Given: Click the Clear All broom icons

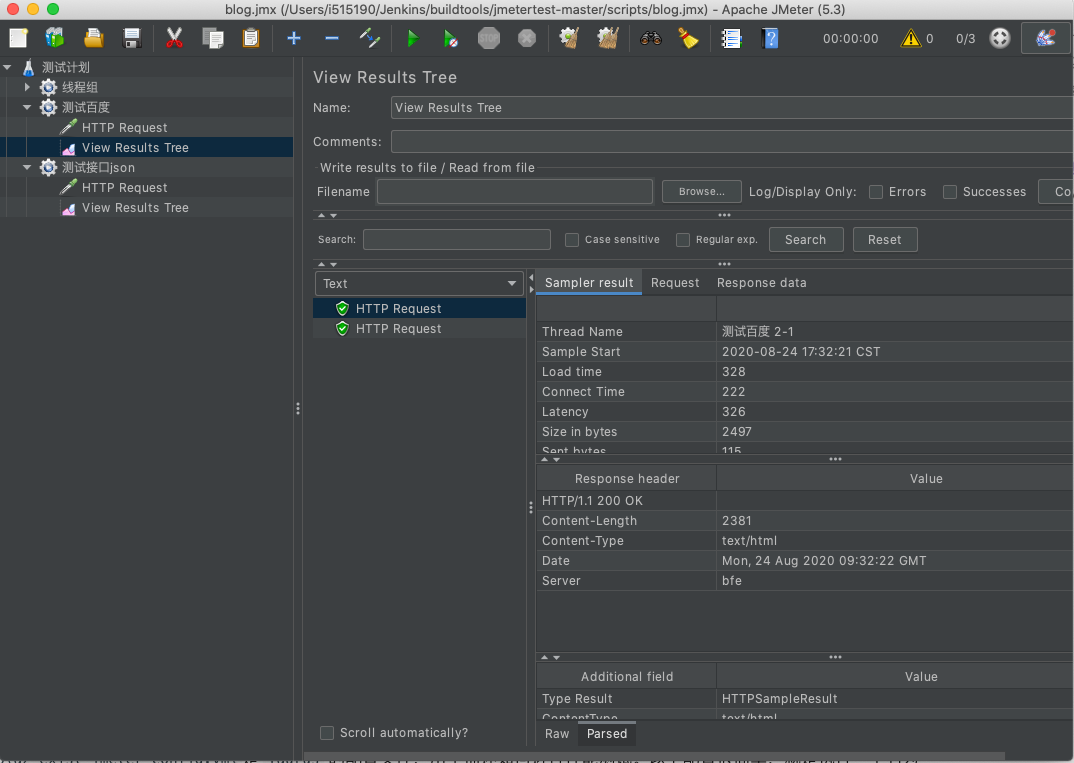Looking at the screenshot, I should 608,39.
